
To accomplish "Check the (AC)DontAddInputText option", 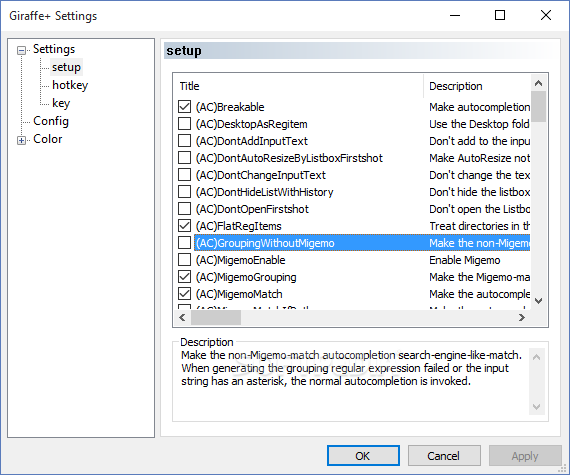I will coord(184,141).
